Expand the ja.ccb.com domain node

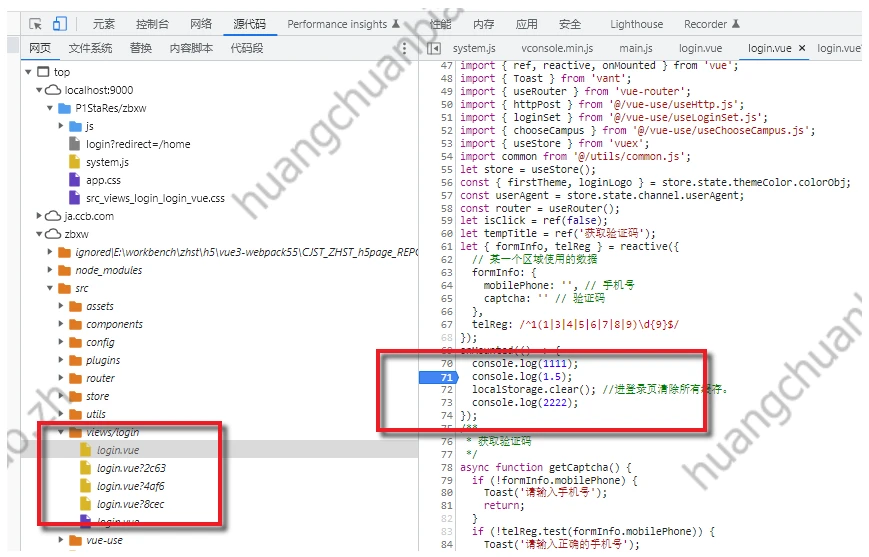[x=39, y=215]
